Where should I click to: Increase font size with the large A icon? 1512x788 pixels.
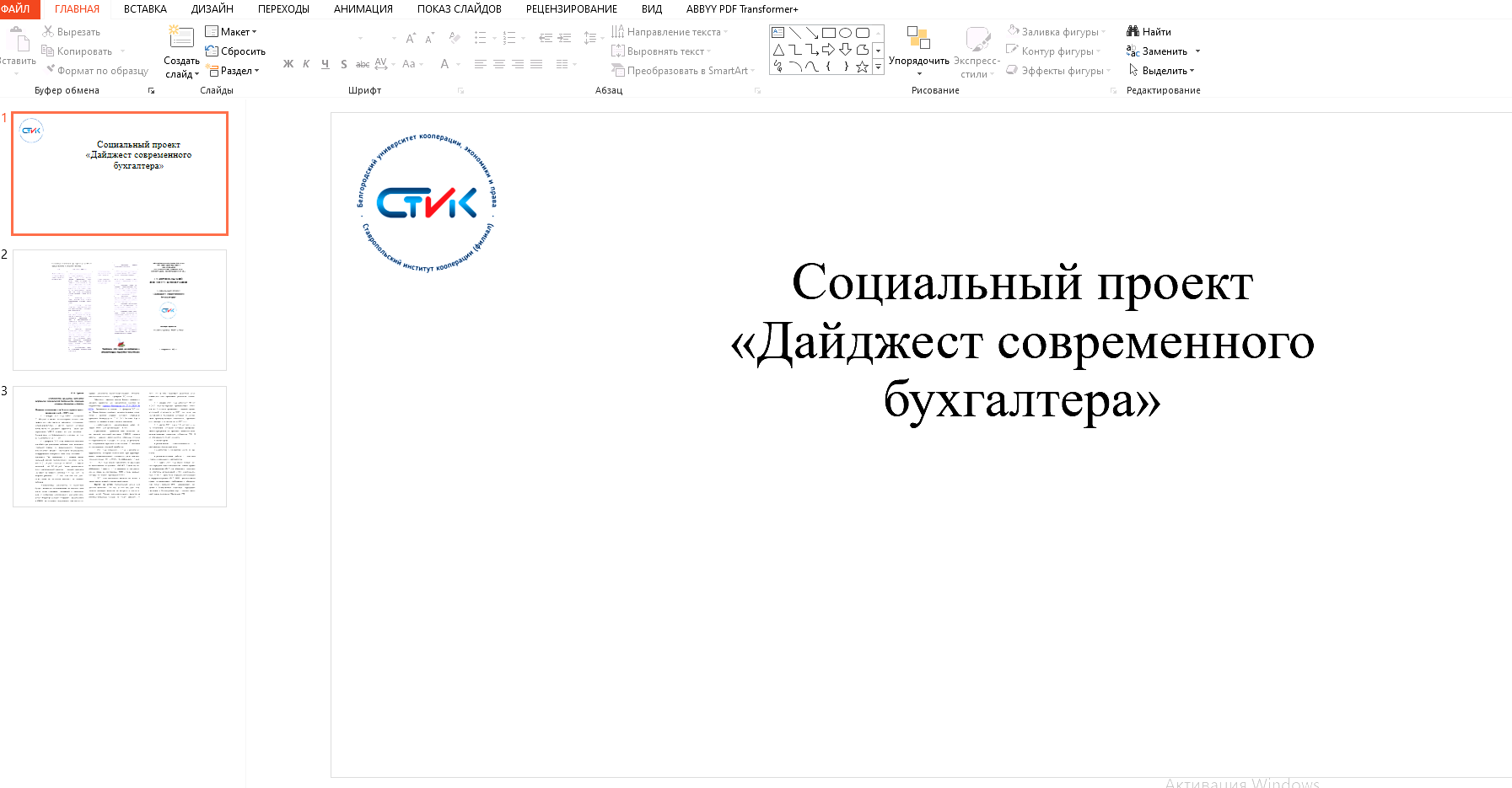pyautogui.click(x=411, y=39)
